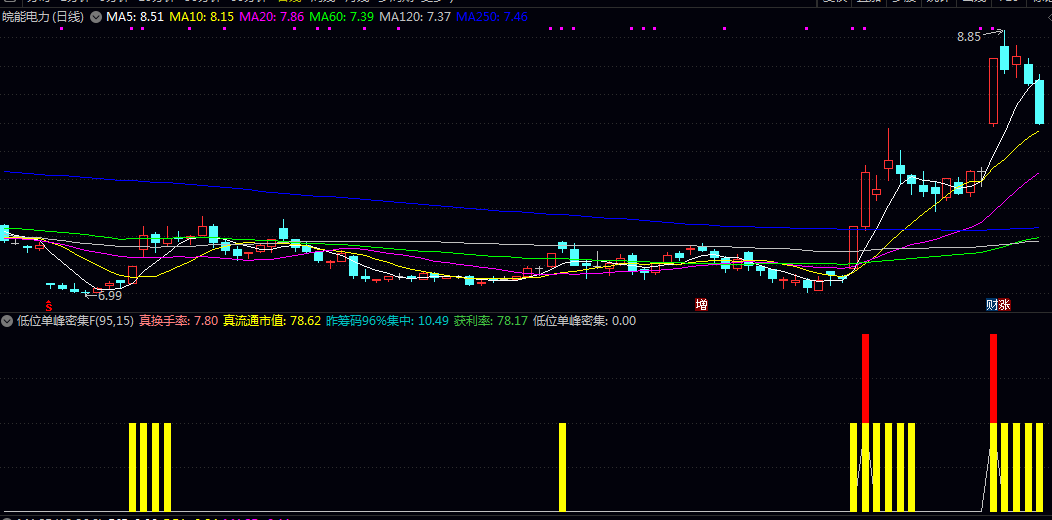
Task: Open the 低位单峰密集F indicator dropdown arrow
Action: click(x=7, y=321)
